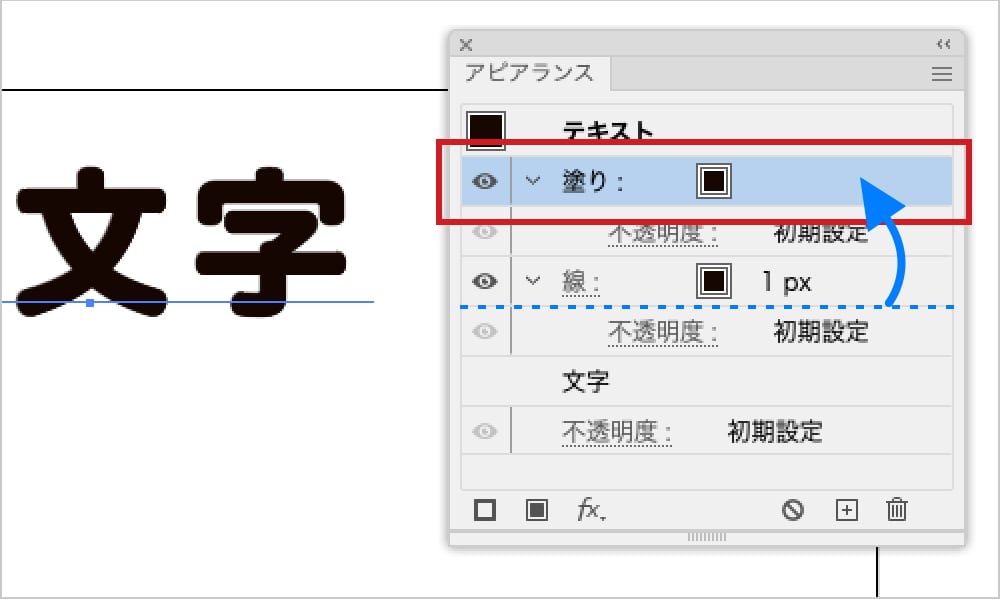Collapse the 線 row chevron
The width and height of the screenshot is (1000, 600).
click(533, 281)
